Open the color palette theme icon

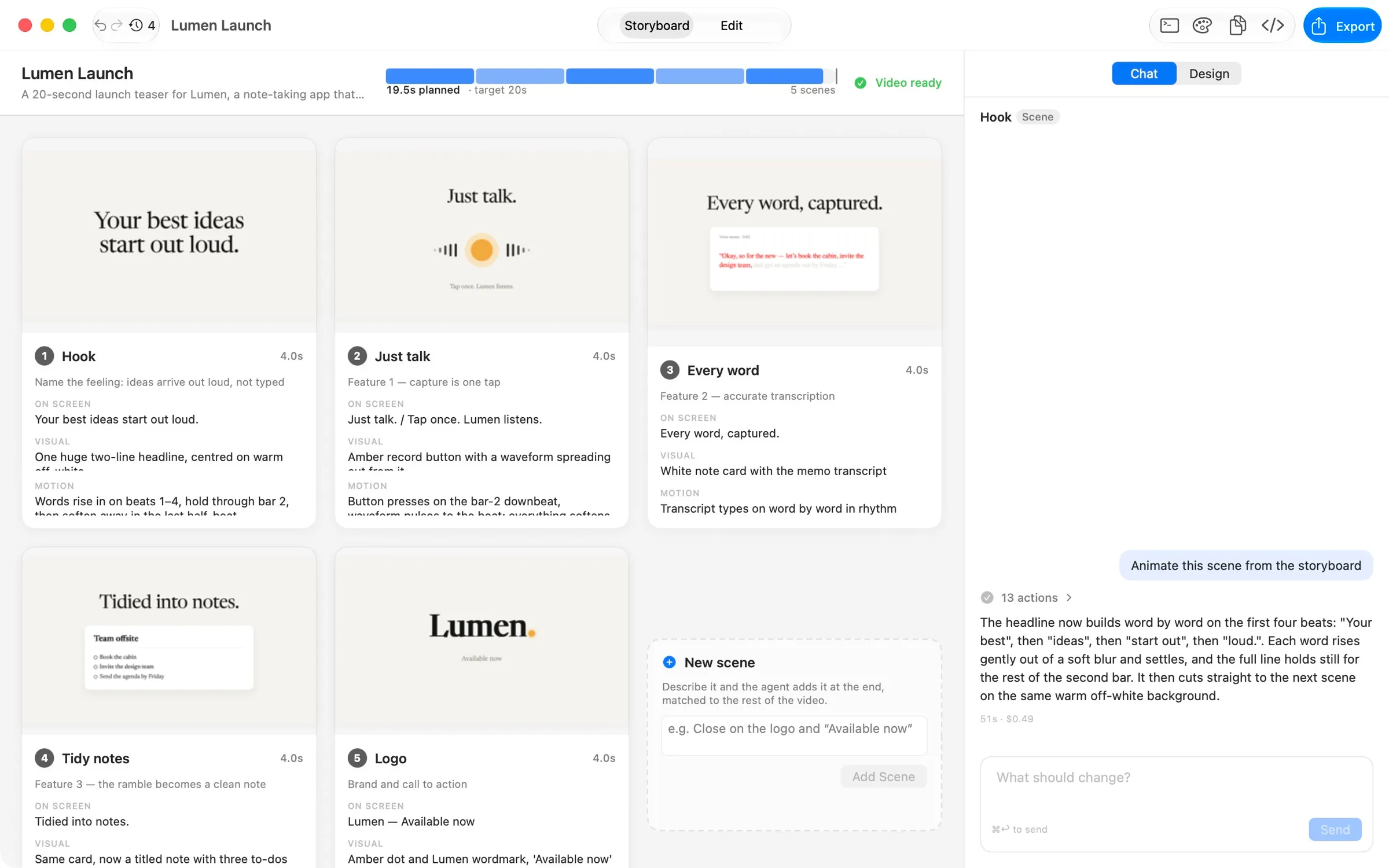1202,25
